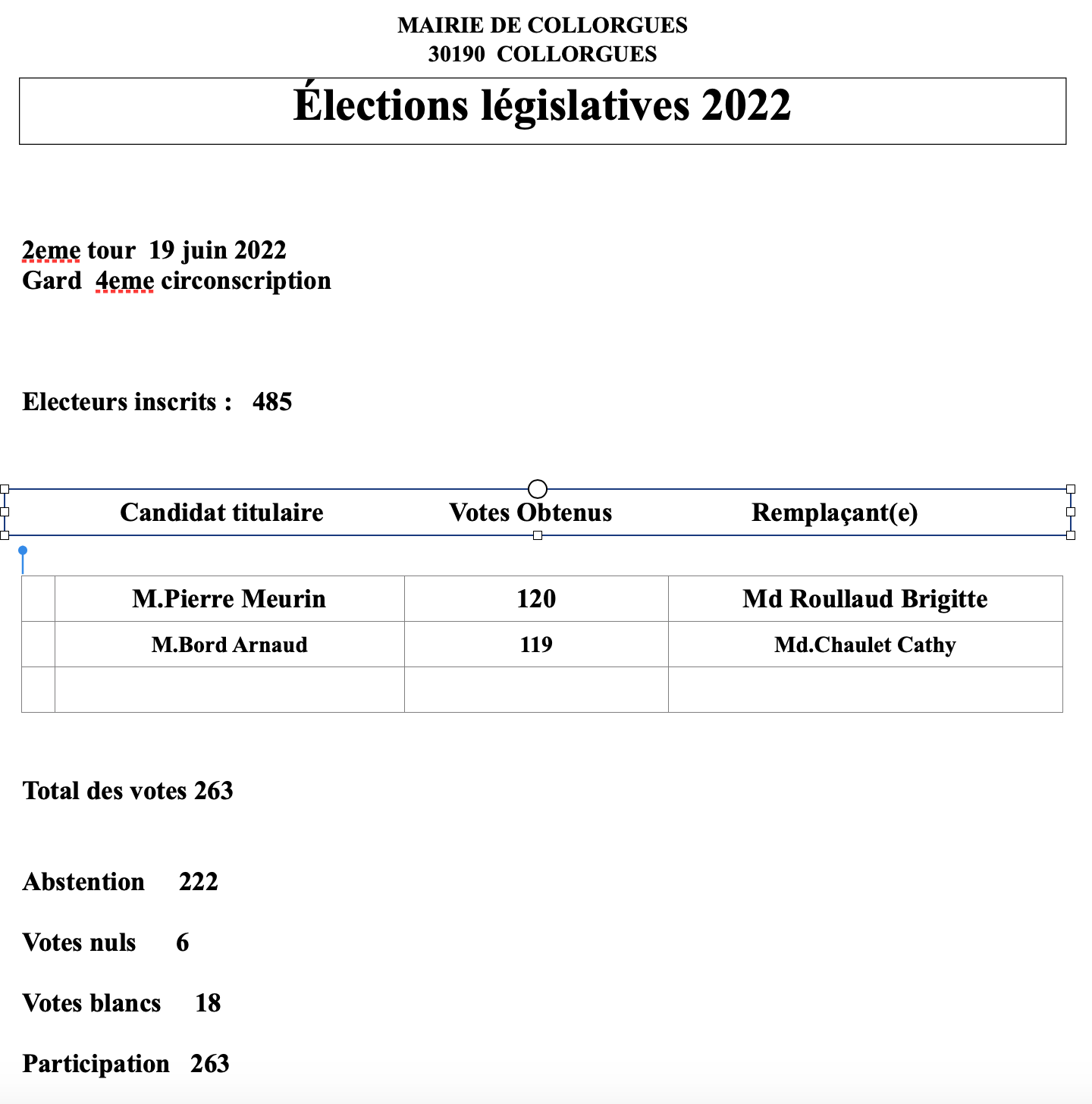Viewport: 1092px width, 1104px height.
Task: Click the underlined word "4eme" before "circonscription"
Action: (124, 281)
